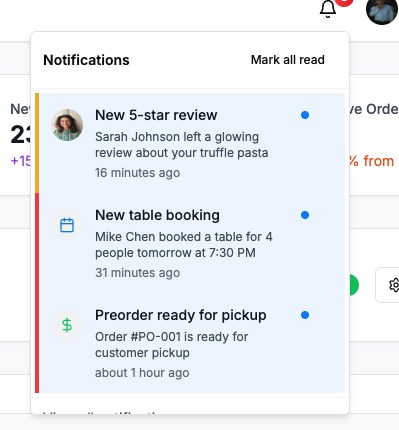Viewport: 399px width, 430px height.
Task: Click the 'about 1 hour ago' timestamp
Action: point(142,373)
